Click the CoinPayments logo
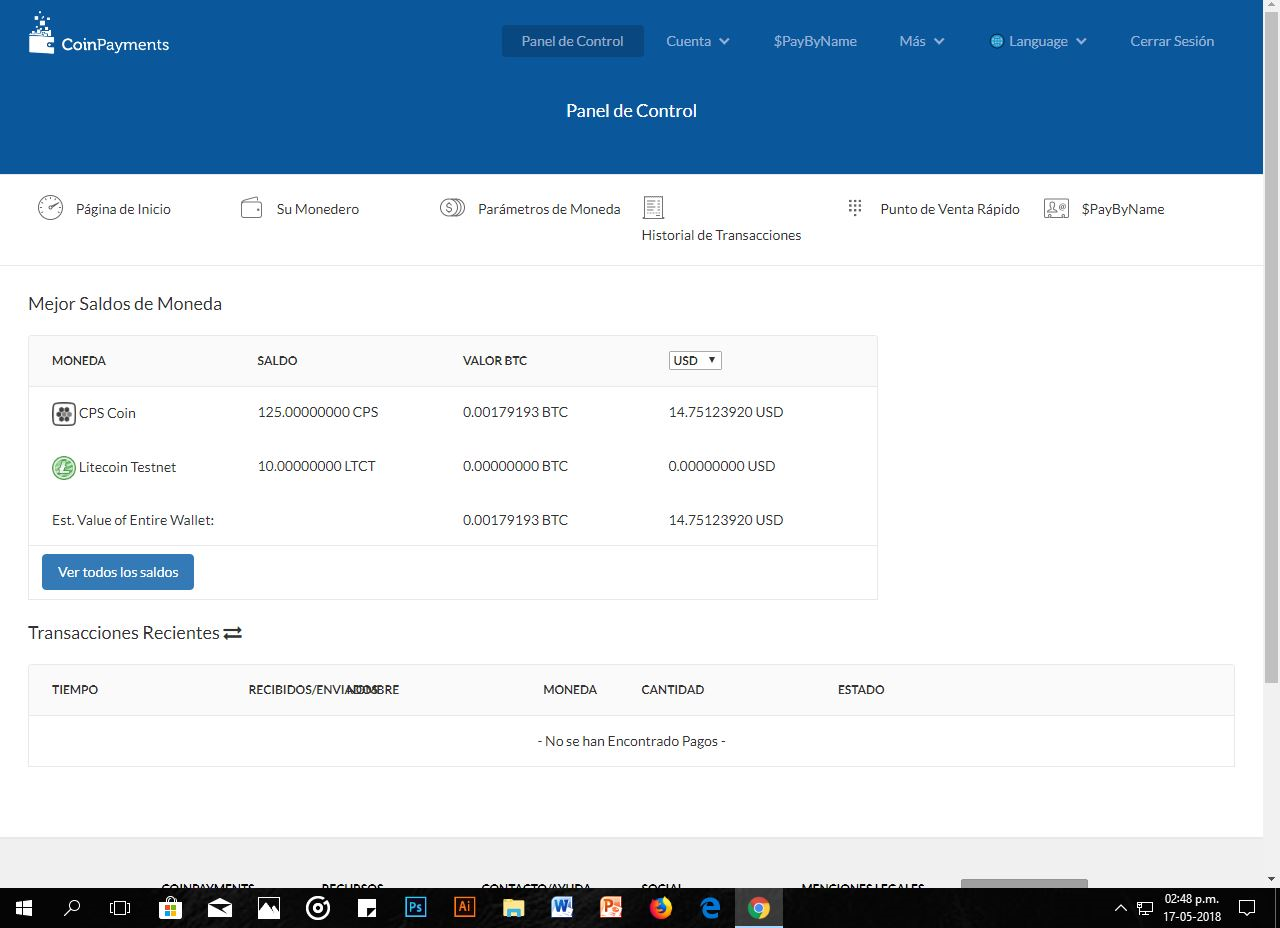The width and height of the screenshot is (1280, 928). pos(99,34)
